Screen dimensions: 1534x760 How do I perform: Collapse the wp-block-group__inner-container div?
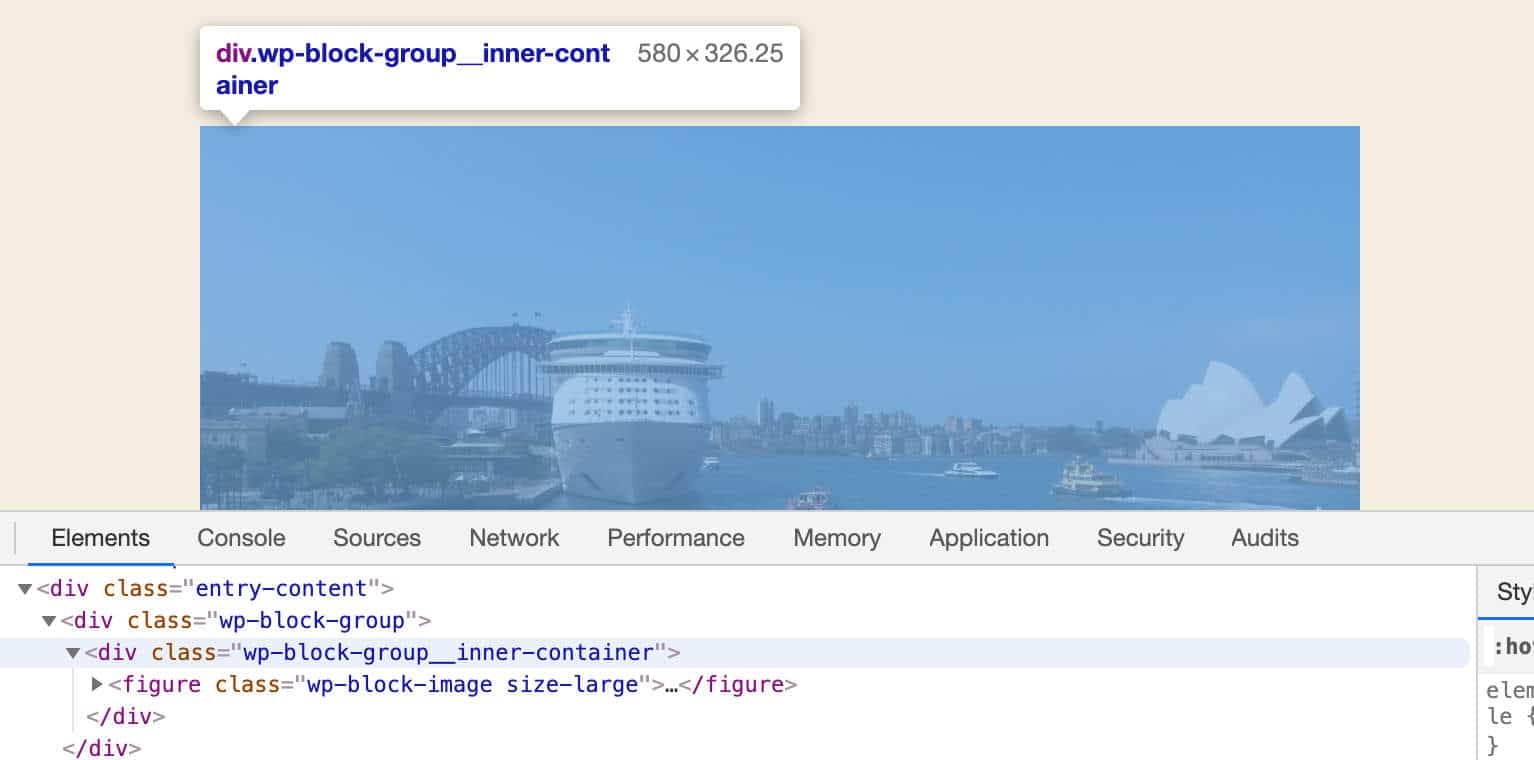71,652
